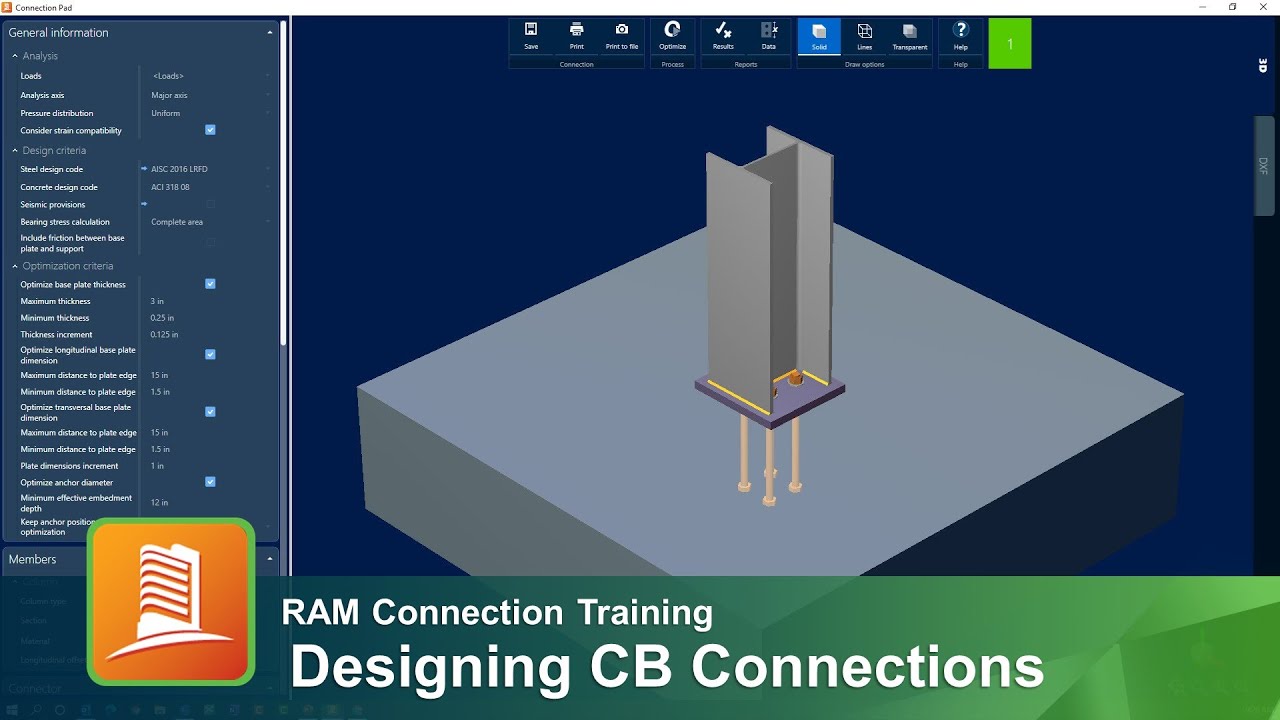This screenshot has width=1280, height=720.
Task: Click the Print icon in toolbar
Action: [x=576, y=35]
